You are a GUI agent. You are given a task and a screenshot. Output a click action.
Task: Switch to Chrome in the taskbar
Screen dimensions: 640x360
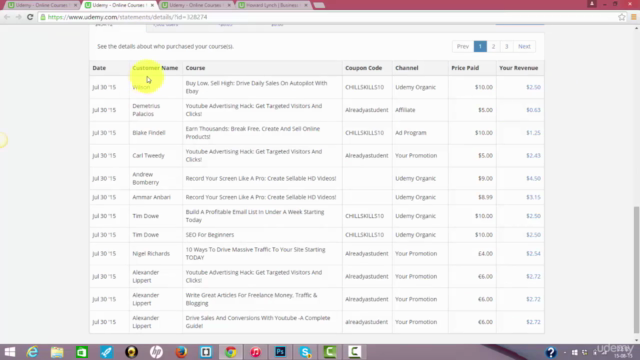point(231,352)
